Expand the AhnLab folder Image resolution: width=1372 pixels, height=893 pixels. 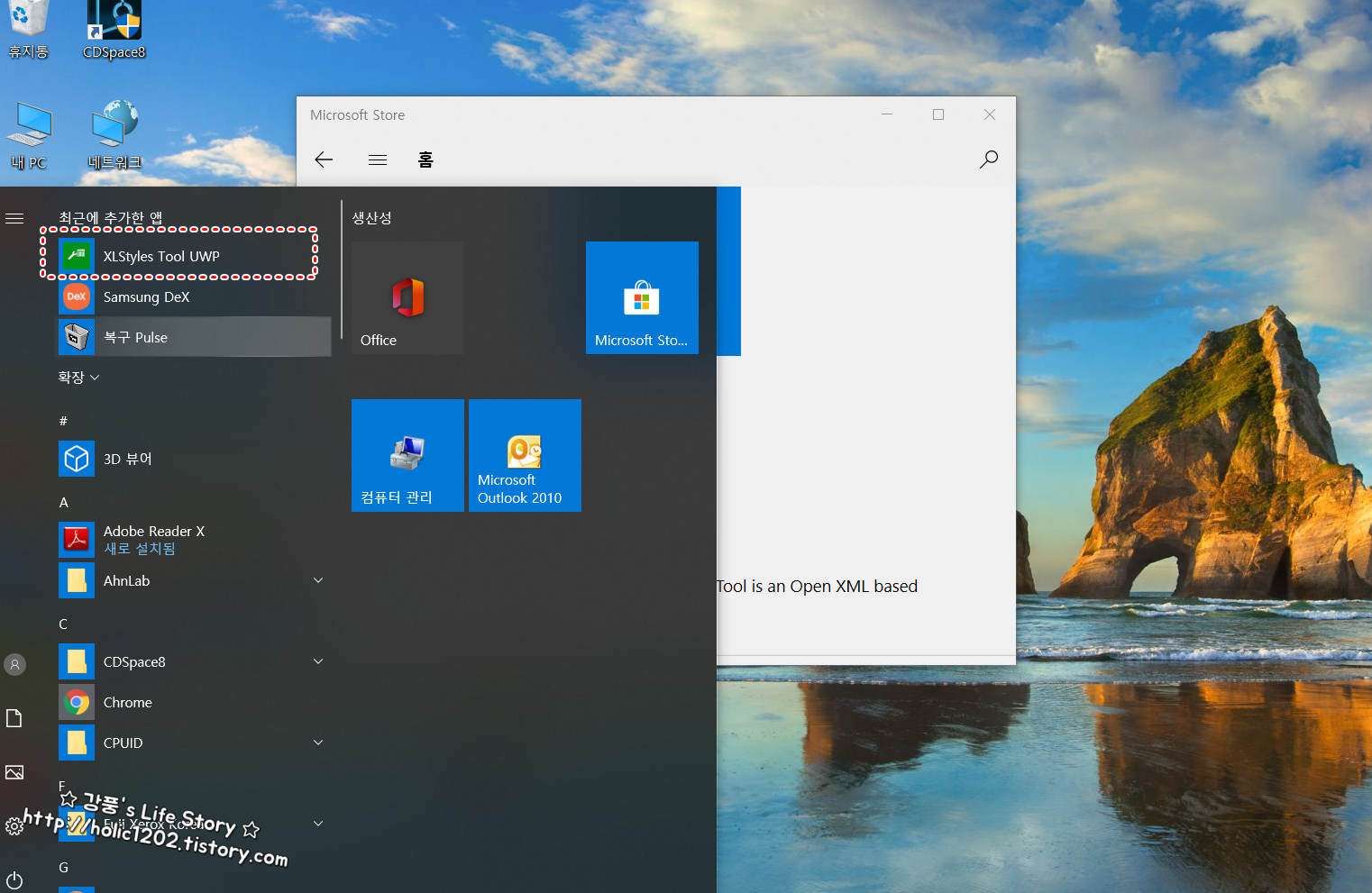pos(318,580)
